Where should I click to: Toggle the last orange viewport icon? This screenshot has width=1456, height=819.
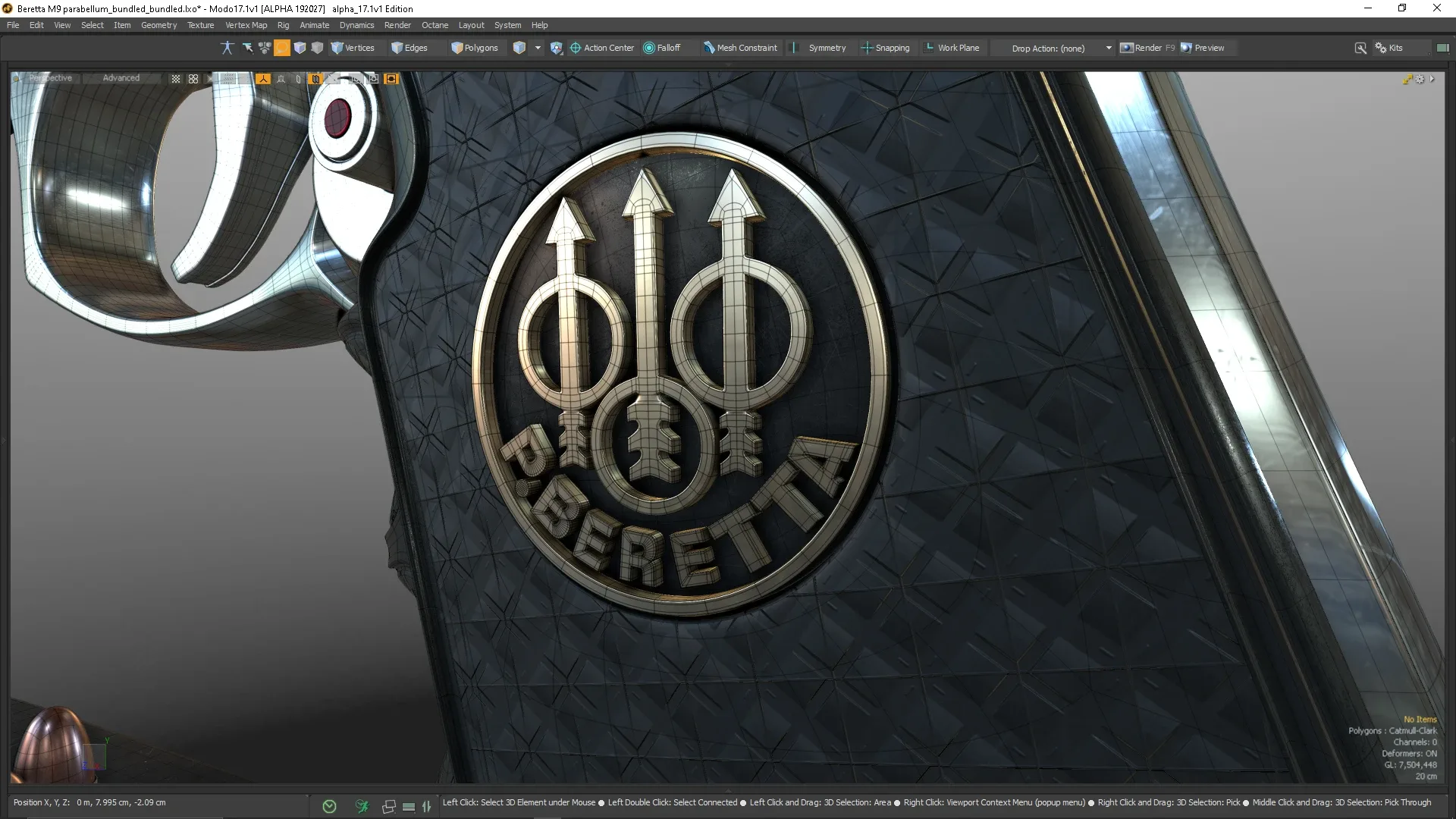tap(391, 79)
